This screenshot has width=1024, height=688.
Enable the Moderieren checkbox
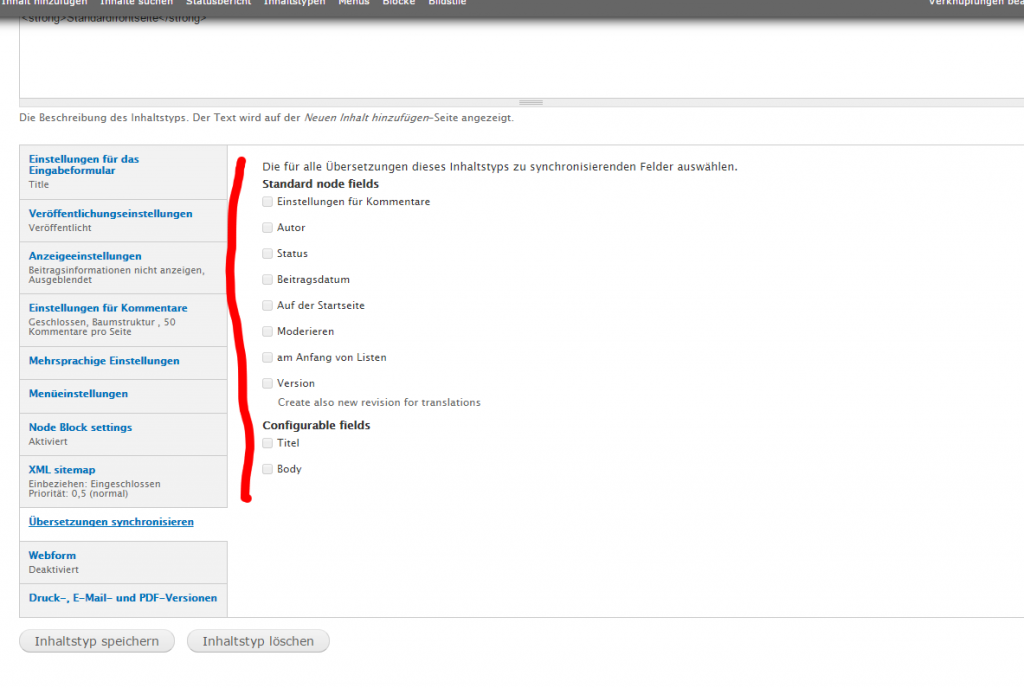[267, 332]
